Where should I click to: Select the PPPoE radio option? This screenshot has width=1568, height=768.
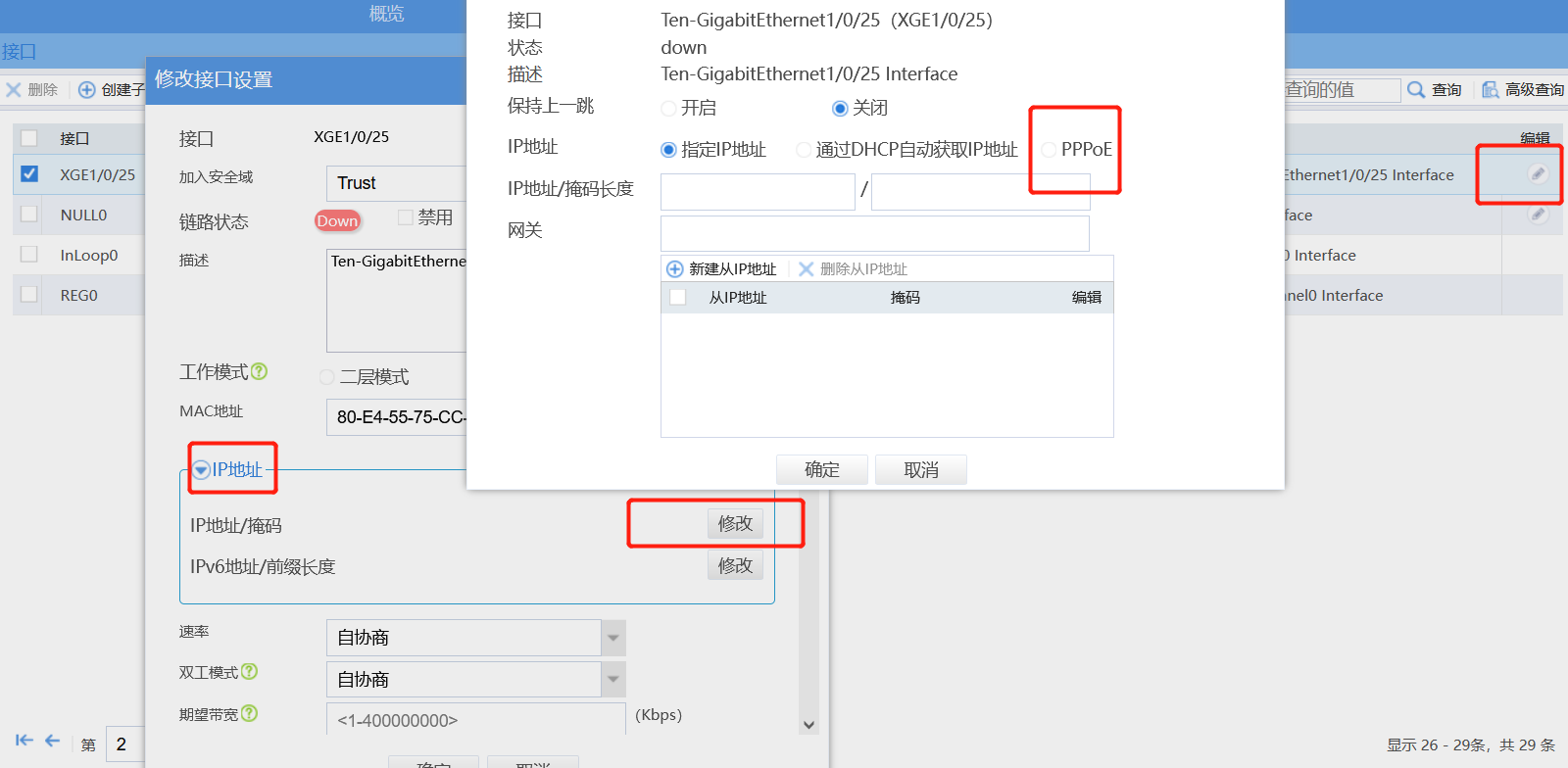[1049, 150]
